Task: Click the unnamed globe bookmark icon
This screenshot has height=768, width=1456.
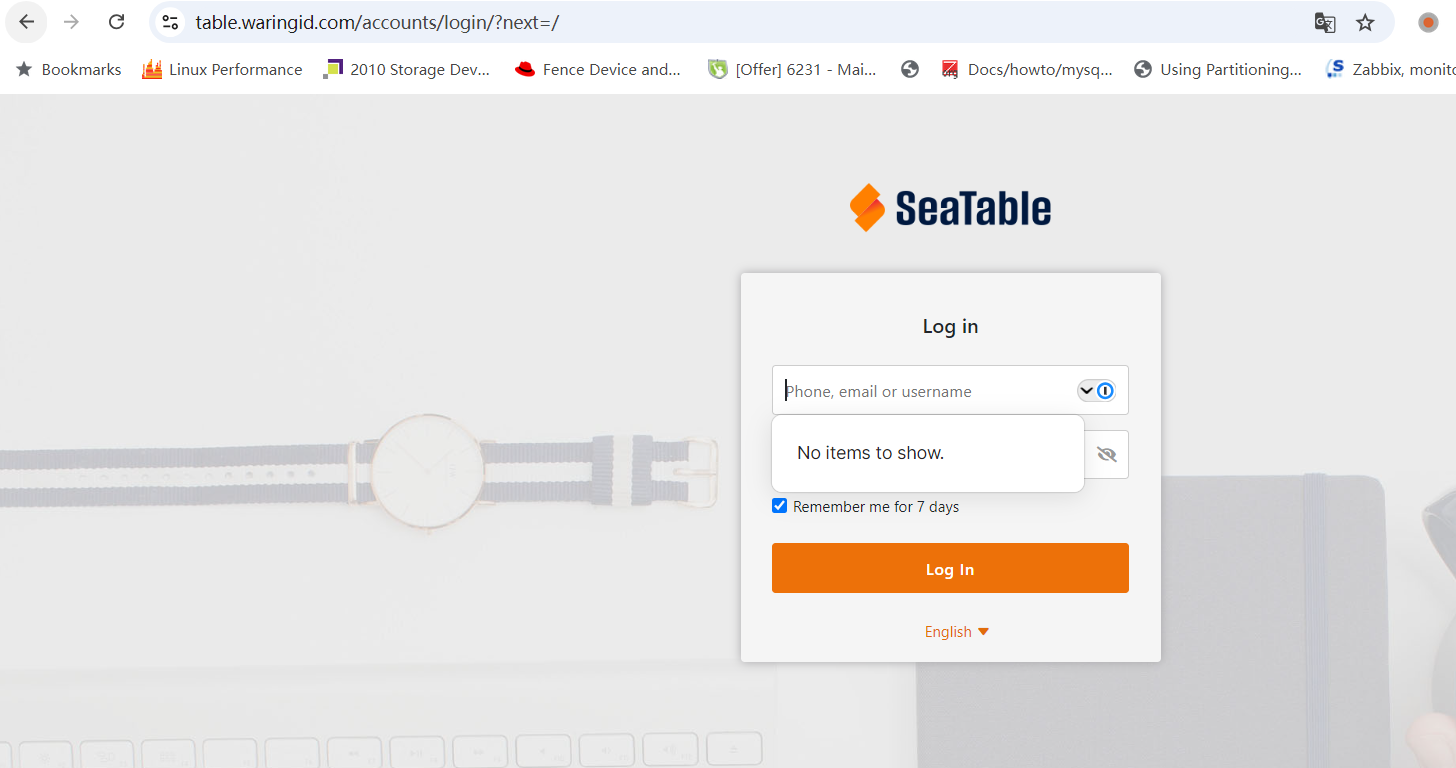Action: 910,69
